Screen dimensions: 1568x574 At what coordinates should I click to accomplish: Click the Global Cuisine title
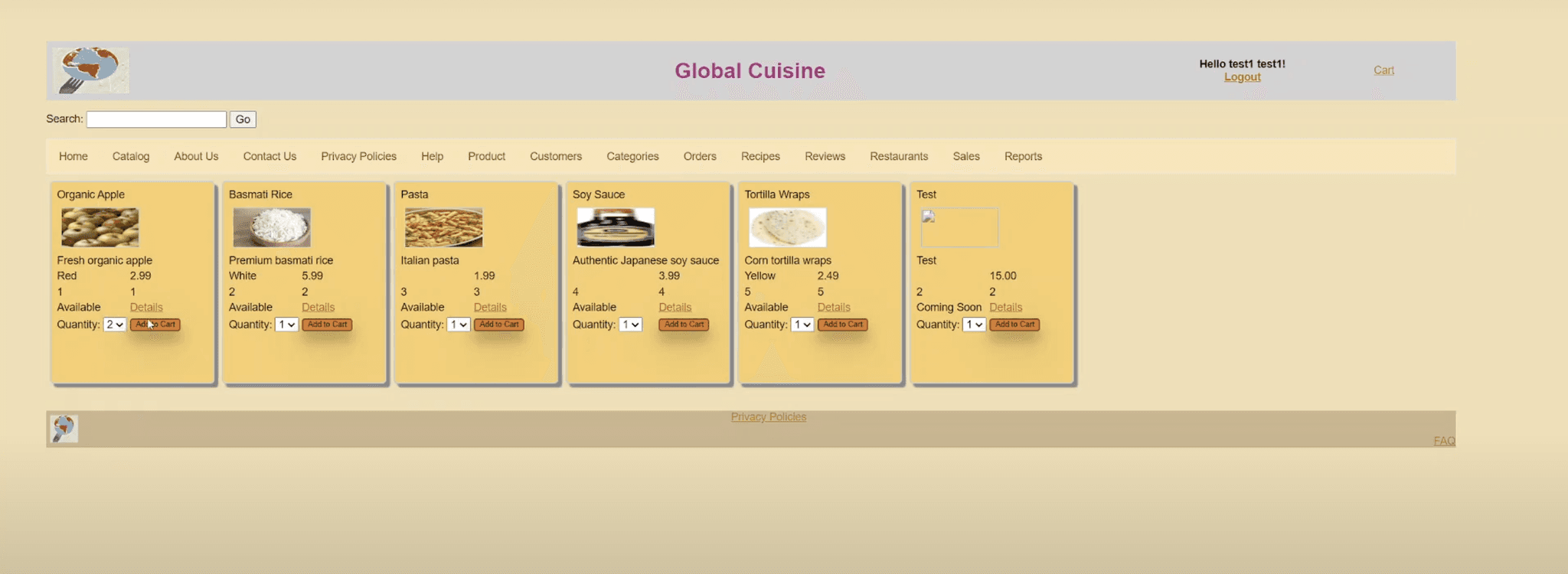click(750, 70)
